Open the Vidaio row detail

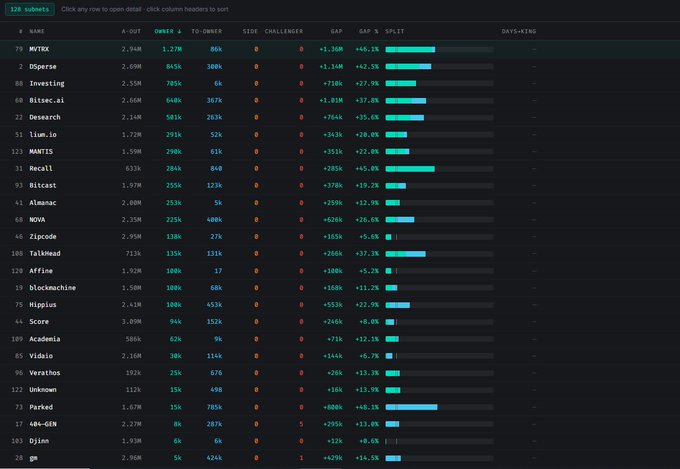(x=340, y=356)
